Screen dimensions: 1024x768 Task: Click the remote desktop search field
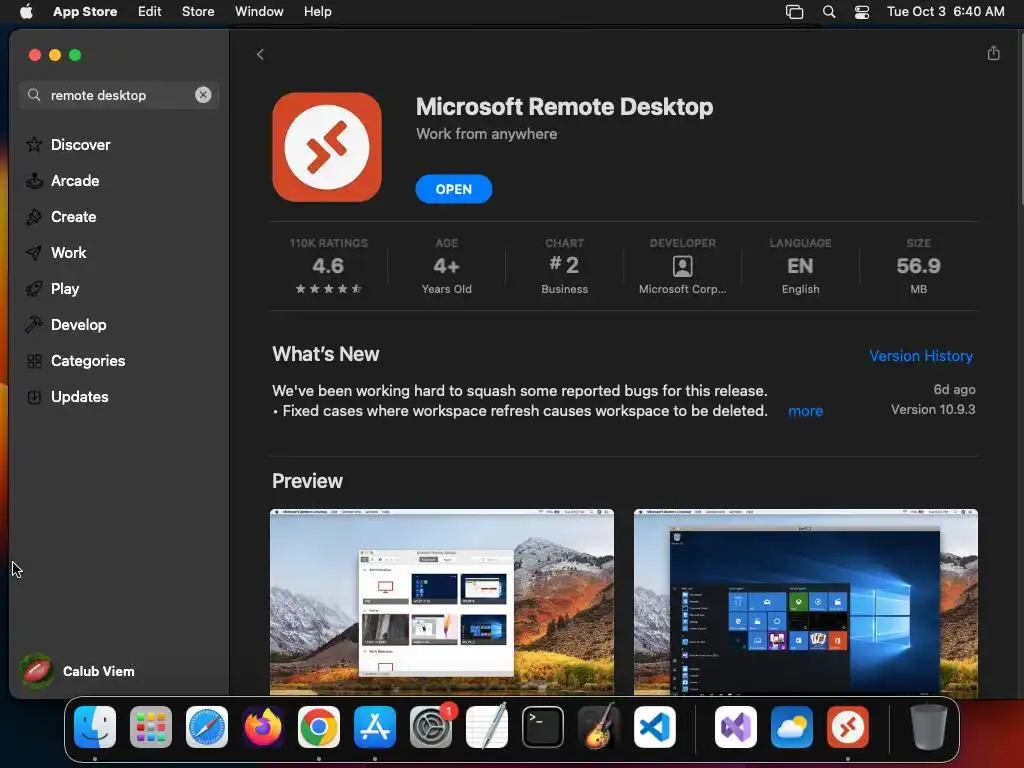(119, 95)
